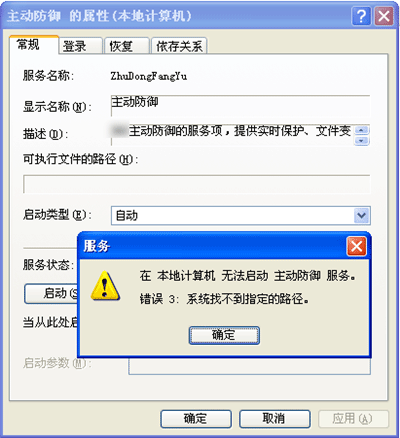Click the help question mark icon in title bar
This screenshot has width=400, height=438.
click(x=361, y=16)
